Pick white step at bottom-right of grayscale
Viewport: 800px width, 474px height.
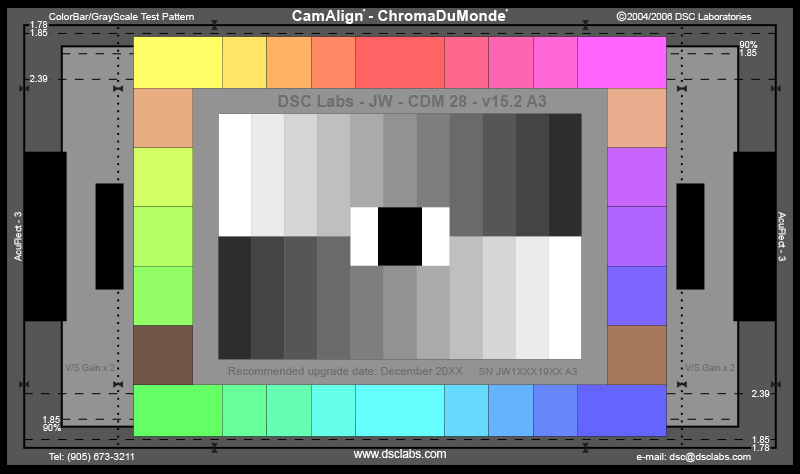point(565,297)
